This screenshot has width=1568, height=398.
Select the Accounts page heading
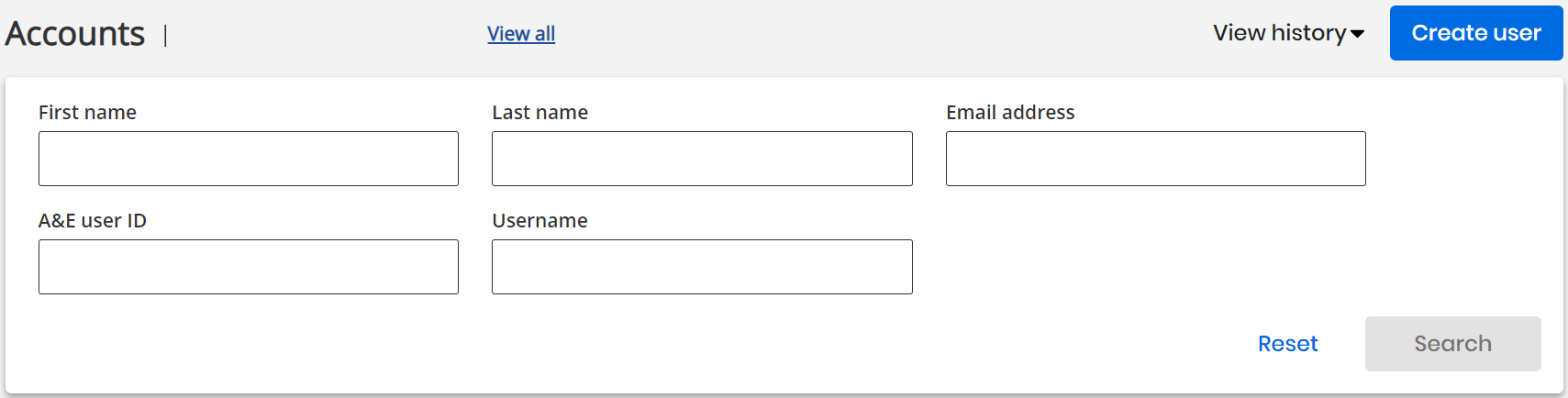tap(75, 34)
